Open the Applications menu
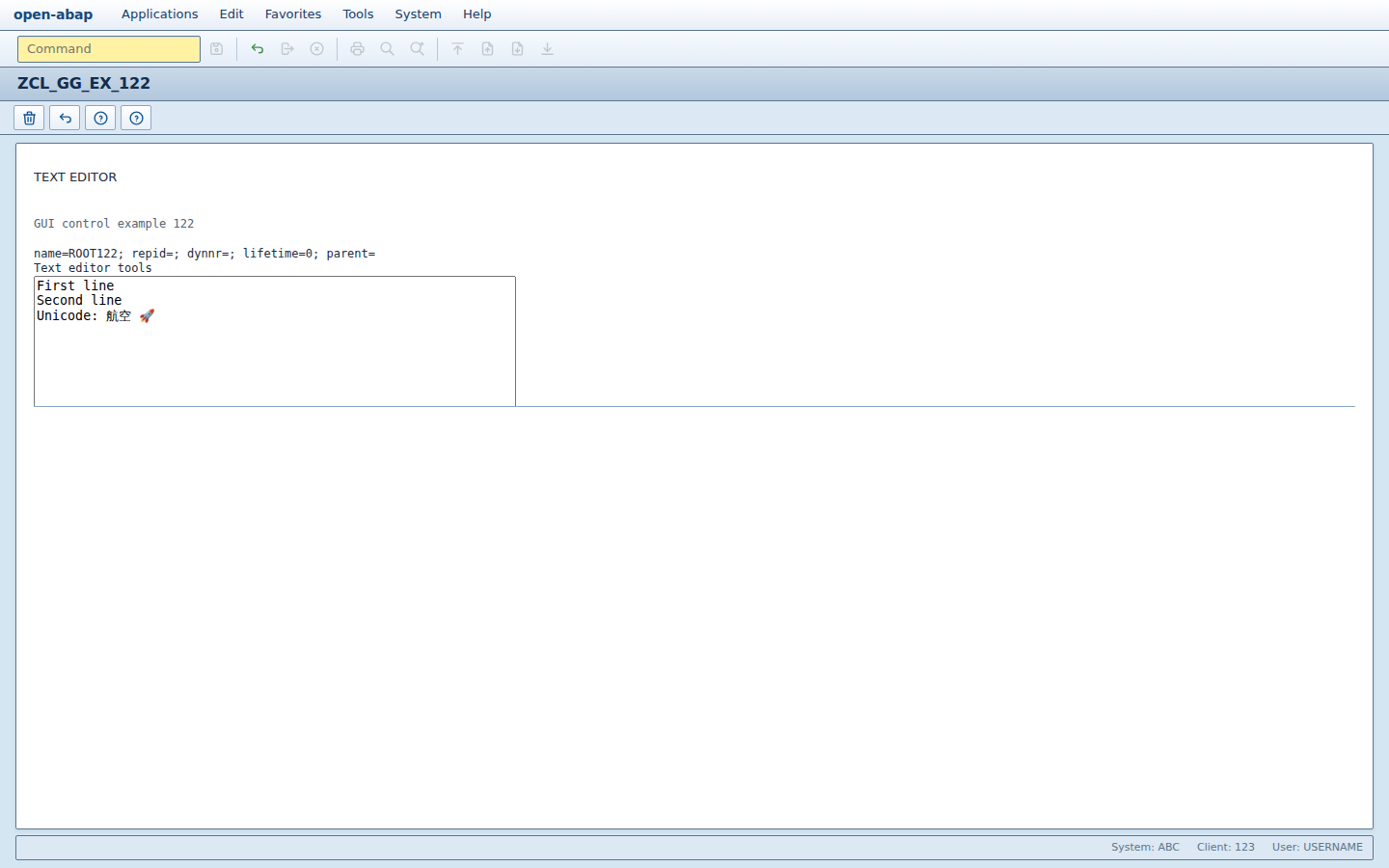The height and width of the screenshot is (868, 1389). tap(160, 14)
